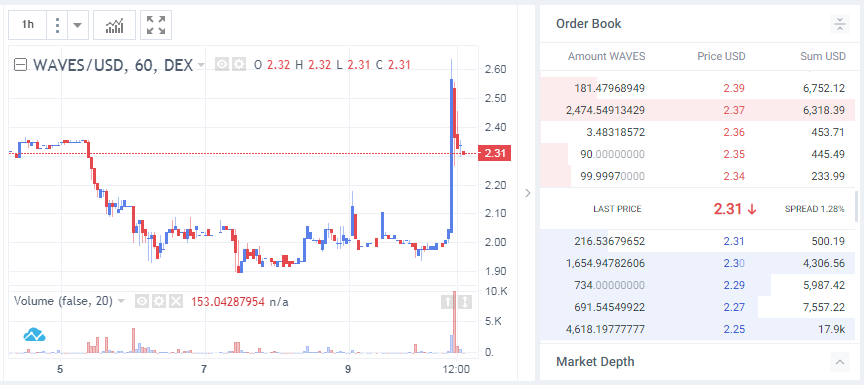
Task: Open the three-dots bar style menu
Action: click(57, 25)
